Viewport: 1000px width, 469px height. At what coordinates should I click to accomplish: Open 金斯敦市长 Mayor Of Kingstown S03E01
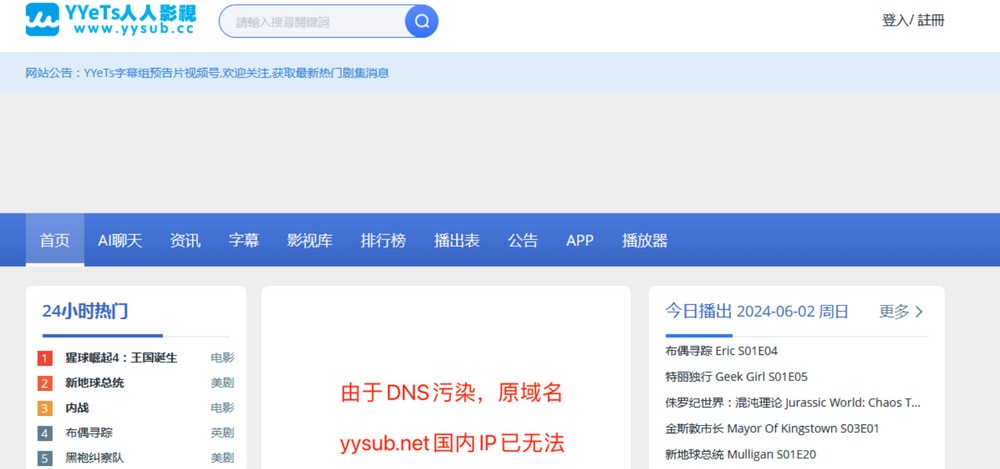point(772,429)
